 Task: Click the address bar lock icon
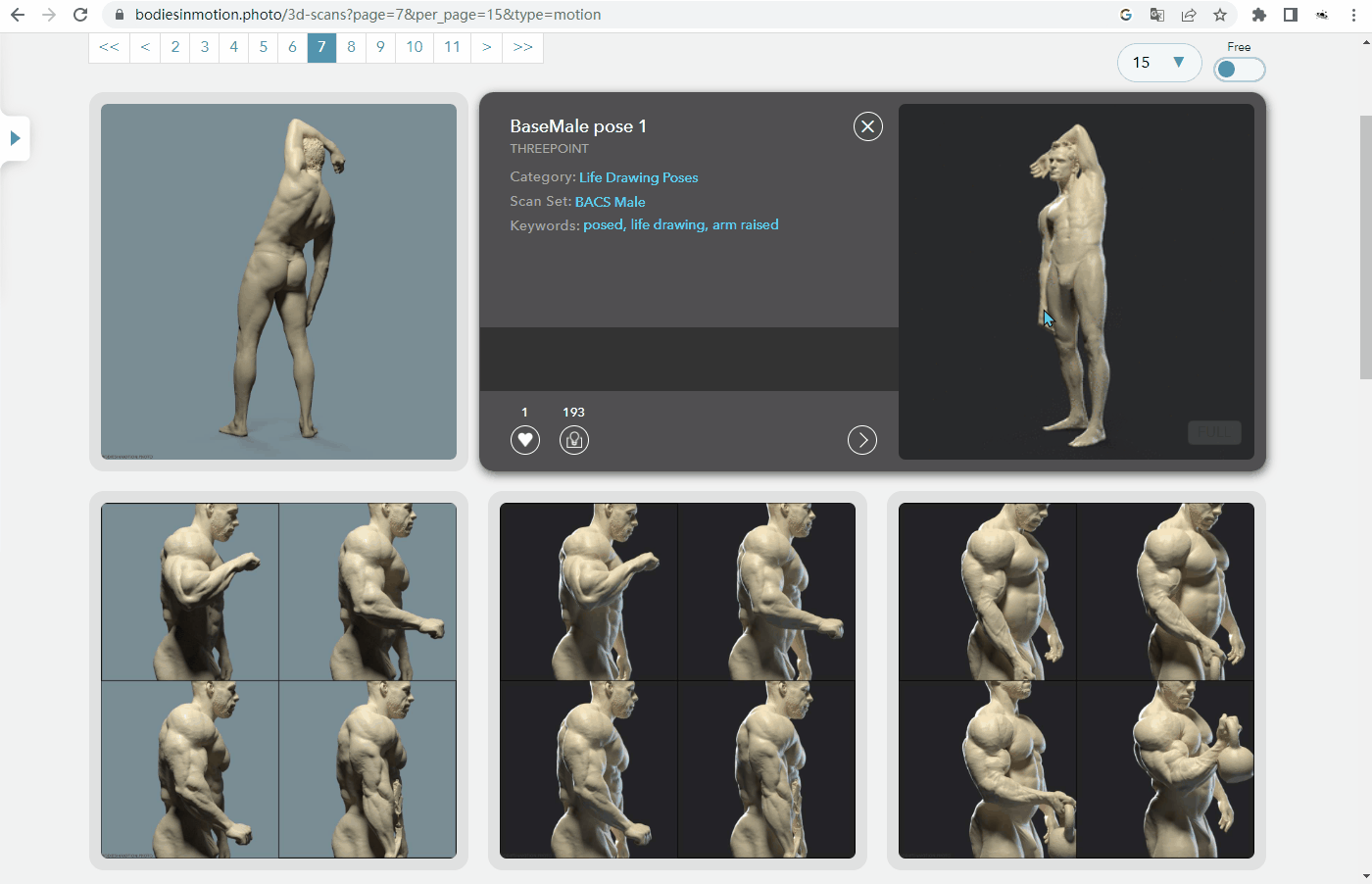pyautogui.click(x=120, y=15)
